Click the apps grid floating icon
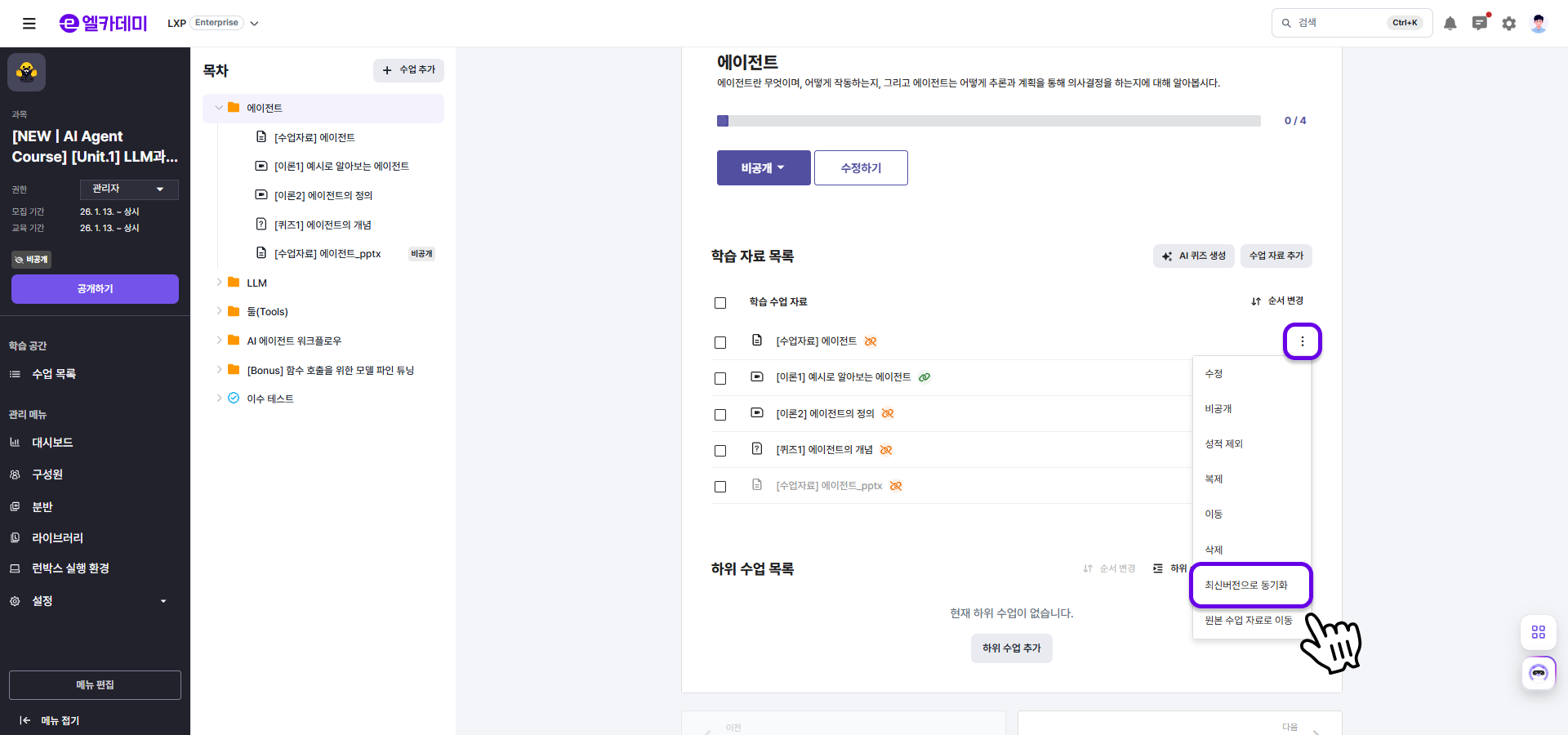The width and height of the screenshot is (1568, 735). click(1538, 632)
